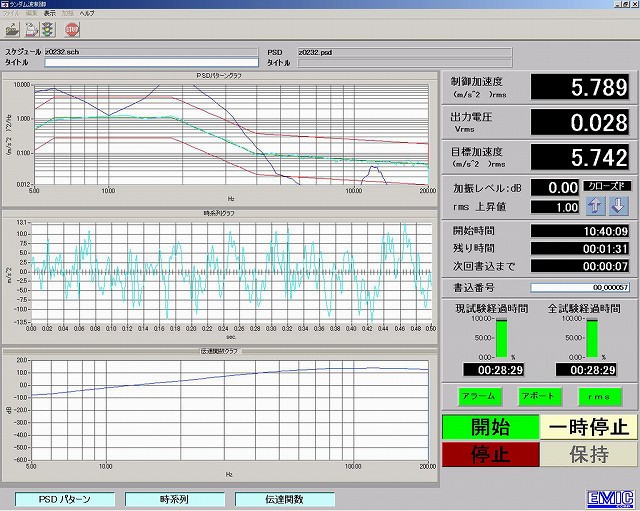This screenshot has height=511, width=640.
Task: Open the ヘルプ menu
Action: tap(87, 15)
